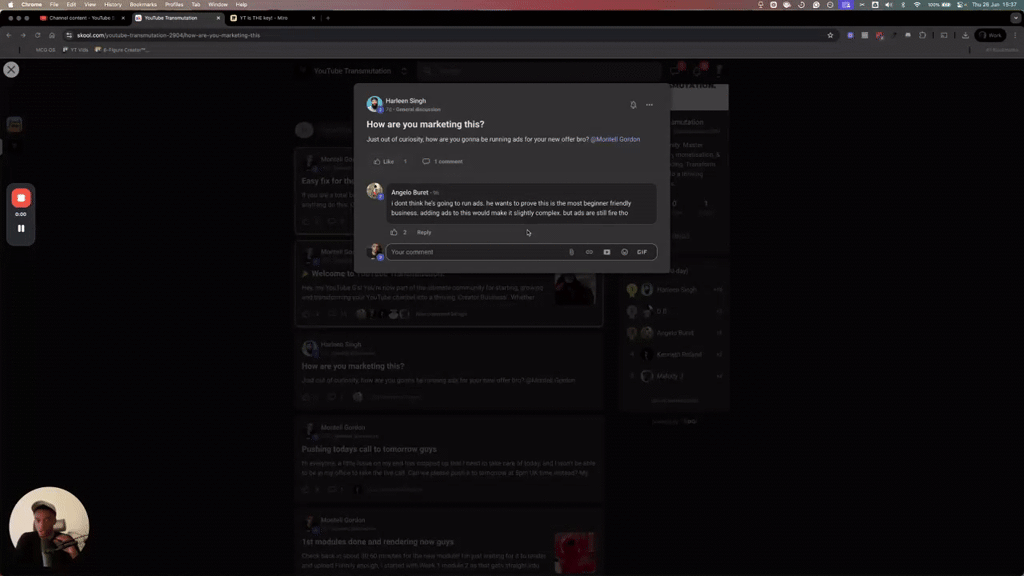Open the 'Work' profile button
1024x576 pixels.
click(x=990, y=35)
